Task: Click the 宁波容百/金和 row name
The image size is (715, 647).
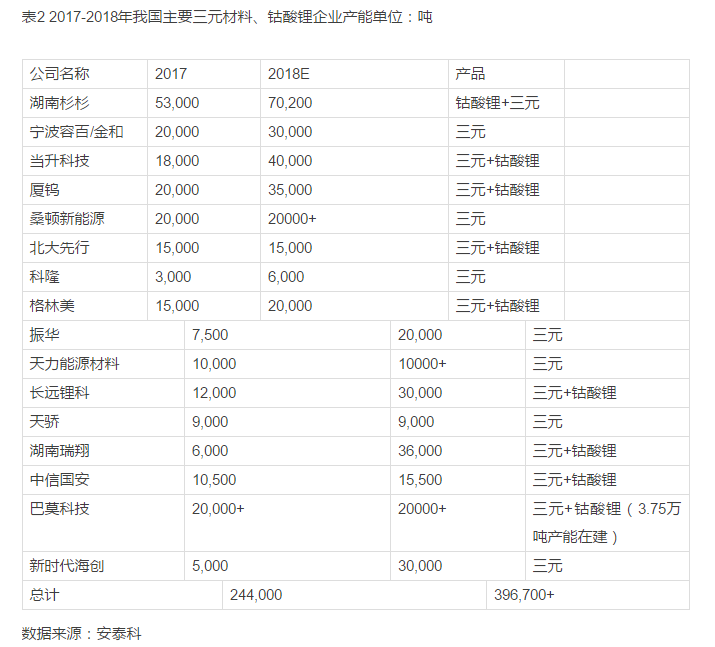Action: coord(77,132)
